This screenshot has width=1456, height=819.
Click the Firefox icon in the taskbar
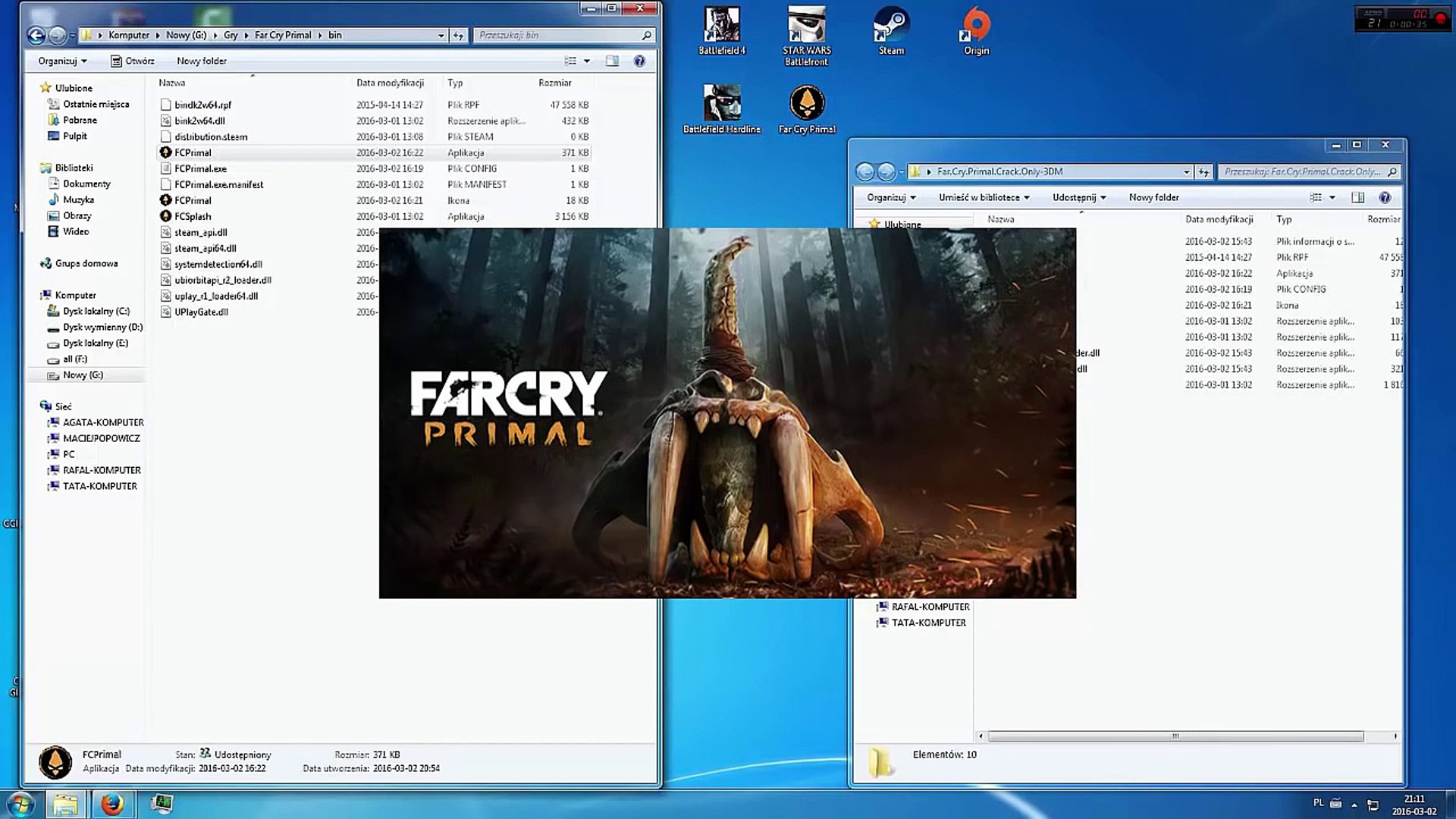(112, 804)
